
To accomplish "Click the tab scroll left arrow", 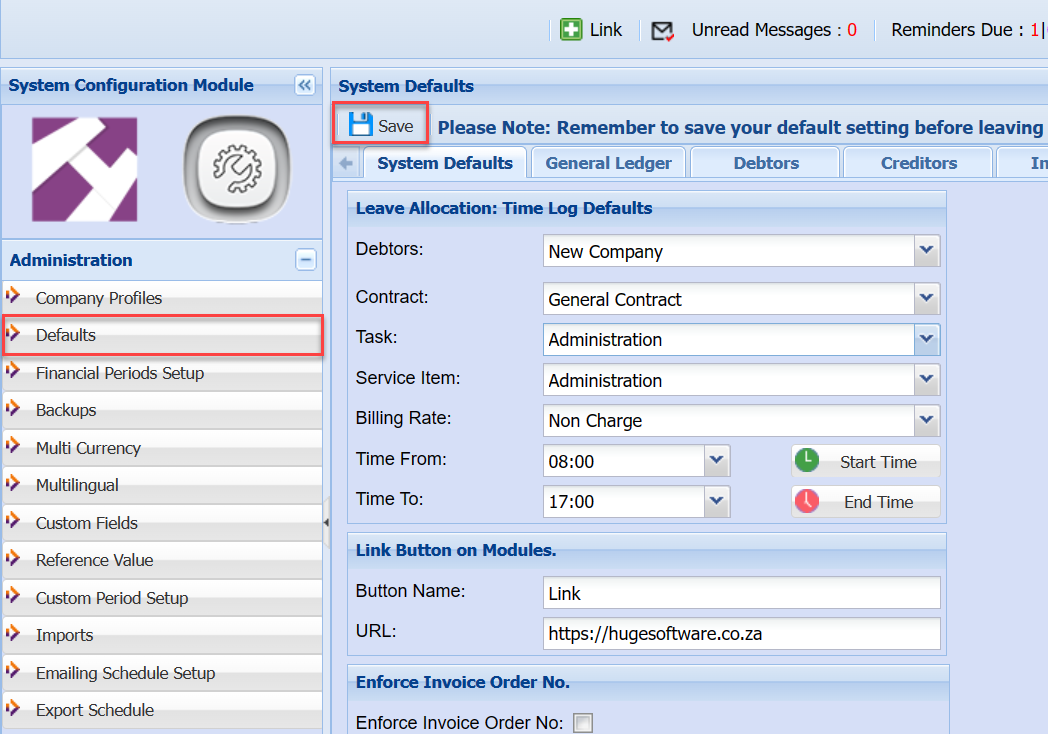I will [347, 163].
